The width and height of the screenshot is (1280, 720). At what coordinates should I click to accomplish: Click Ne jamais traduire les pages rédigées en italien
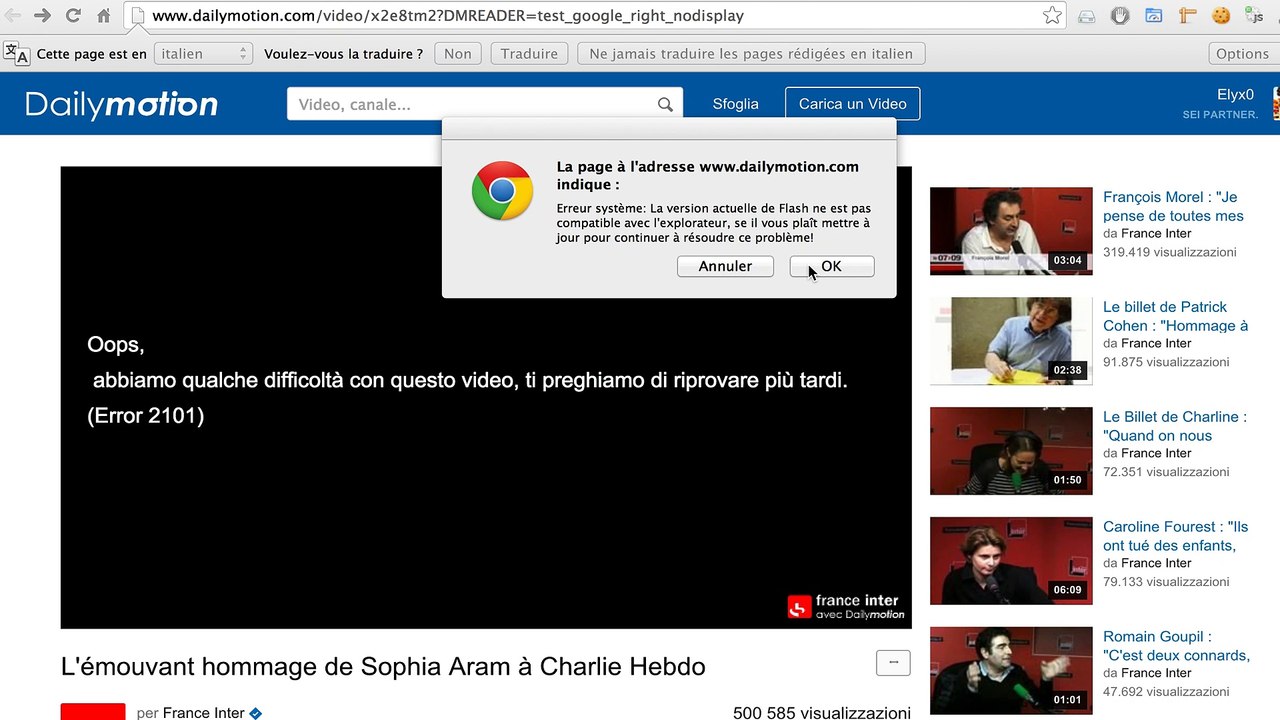click(x=751, y=54)
